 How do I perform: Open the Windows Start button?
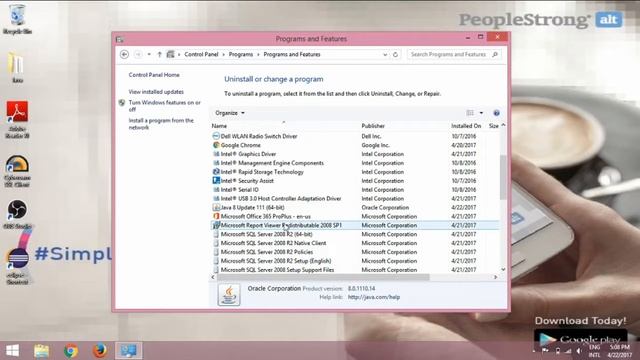tap(12, 351)
